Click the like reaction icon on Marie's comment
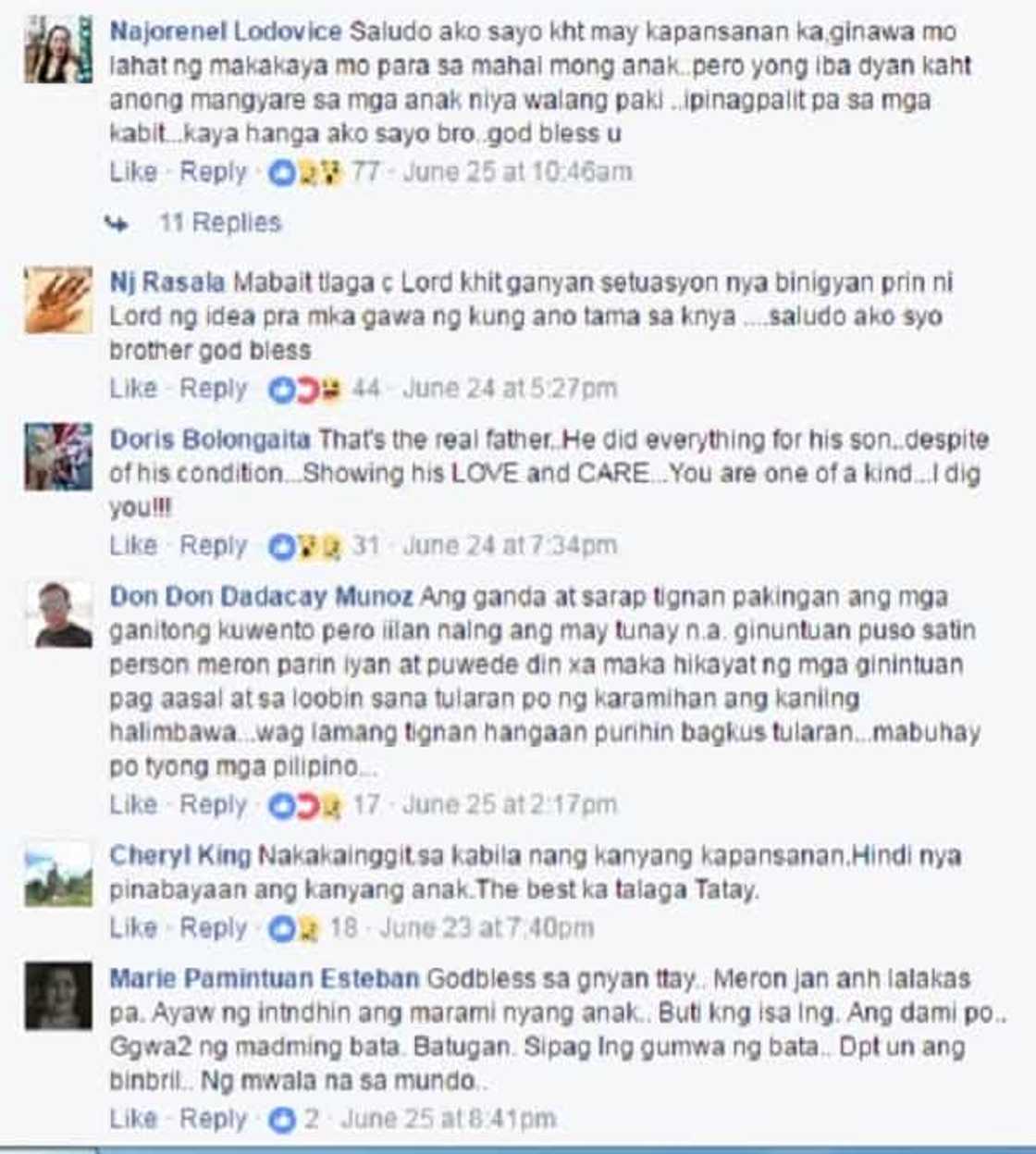1036x1154 pixels. (281, 1120)
